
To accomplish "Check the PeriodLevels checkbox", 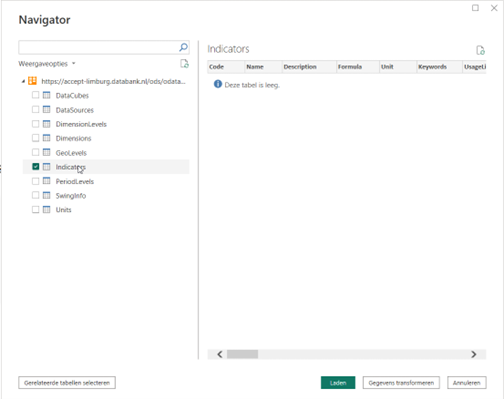I will point(35,181).
